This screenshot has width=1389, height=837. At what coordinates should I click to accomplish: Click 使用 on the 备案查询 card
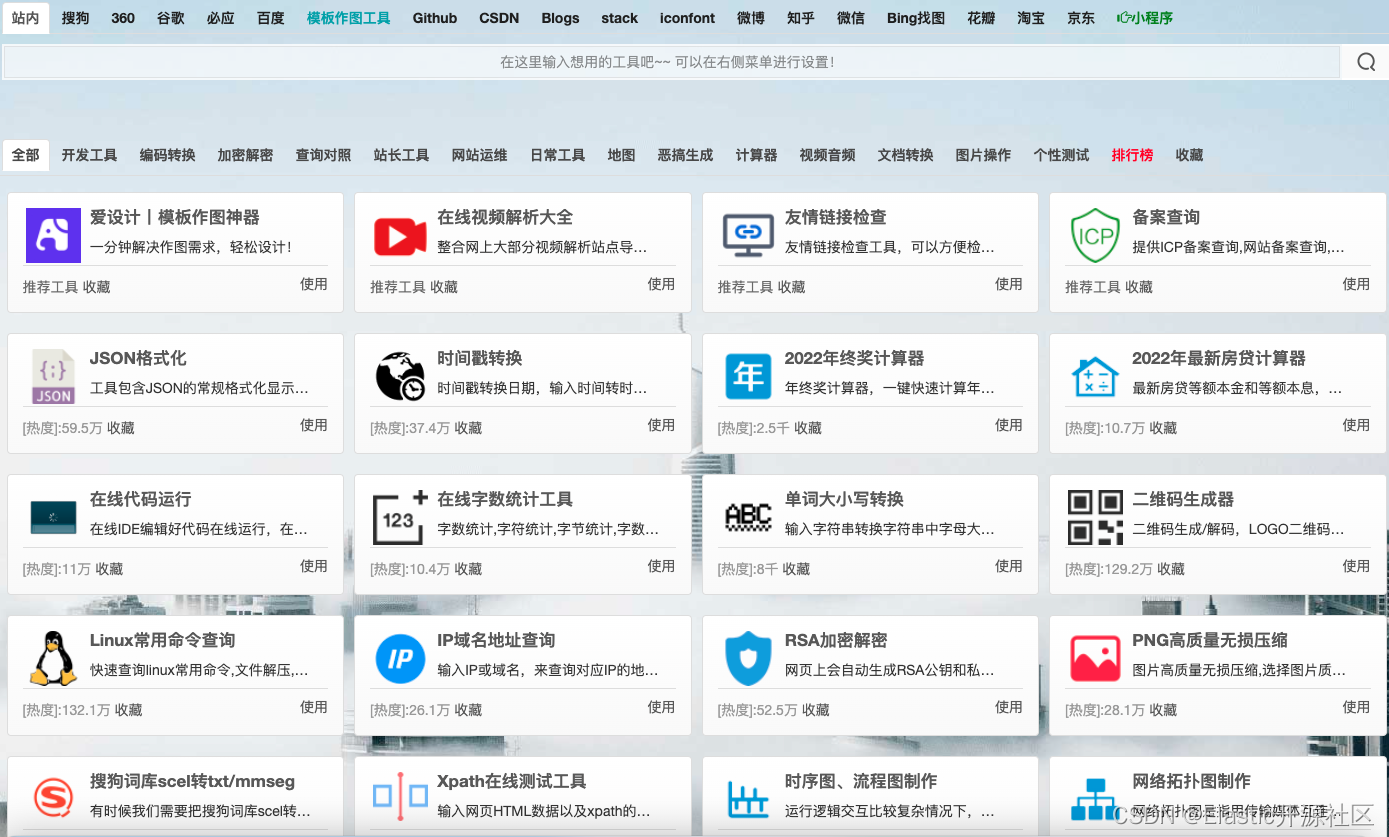pos(1356,284)
